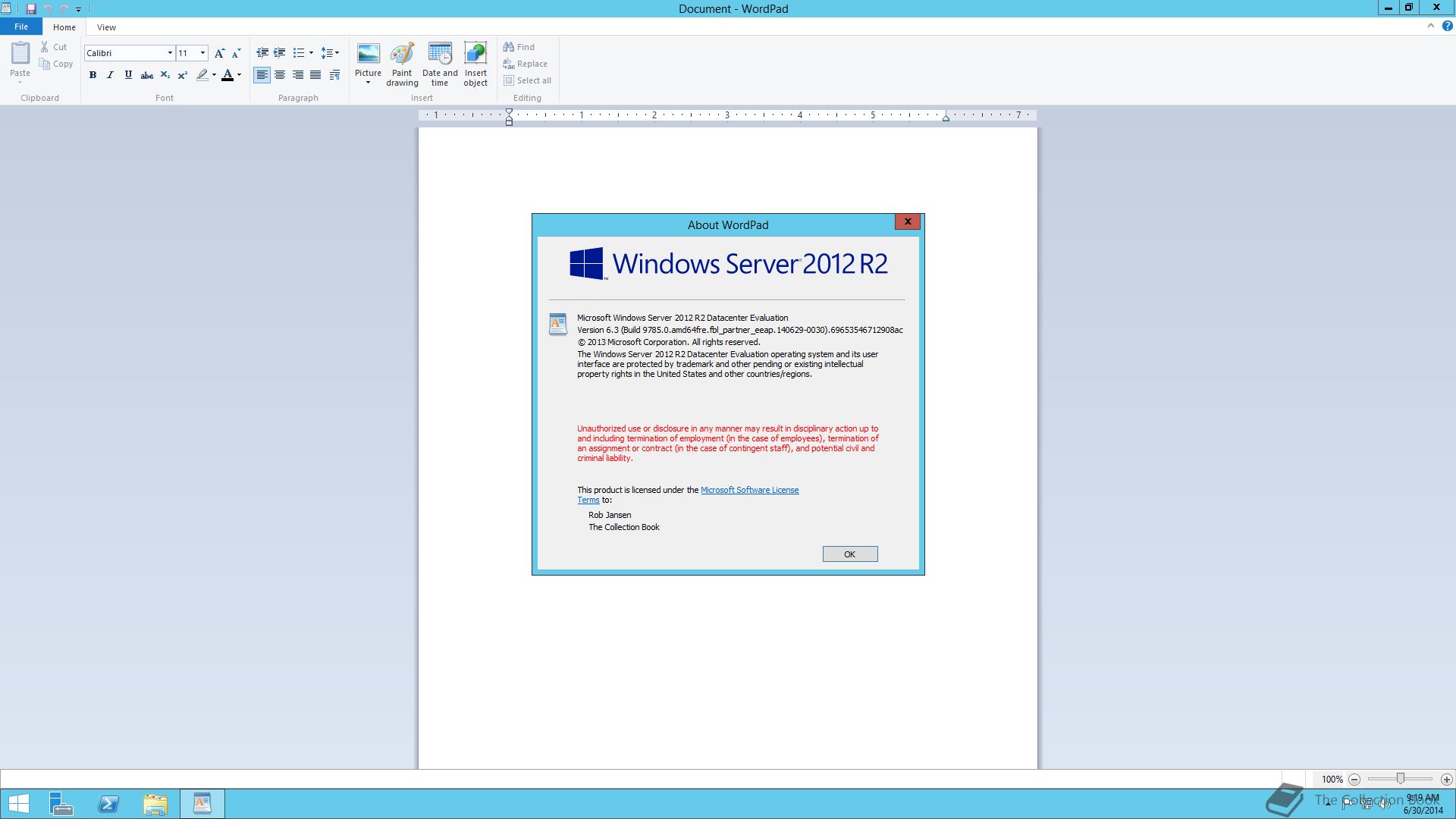The width and height of the screenshot is (1456, 819).
Task: Toggle Bold formatting
Action: [x=93, y=75]
